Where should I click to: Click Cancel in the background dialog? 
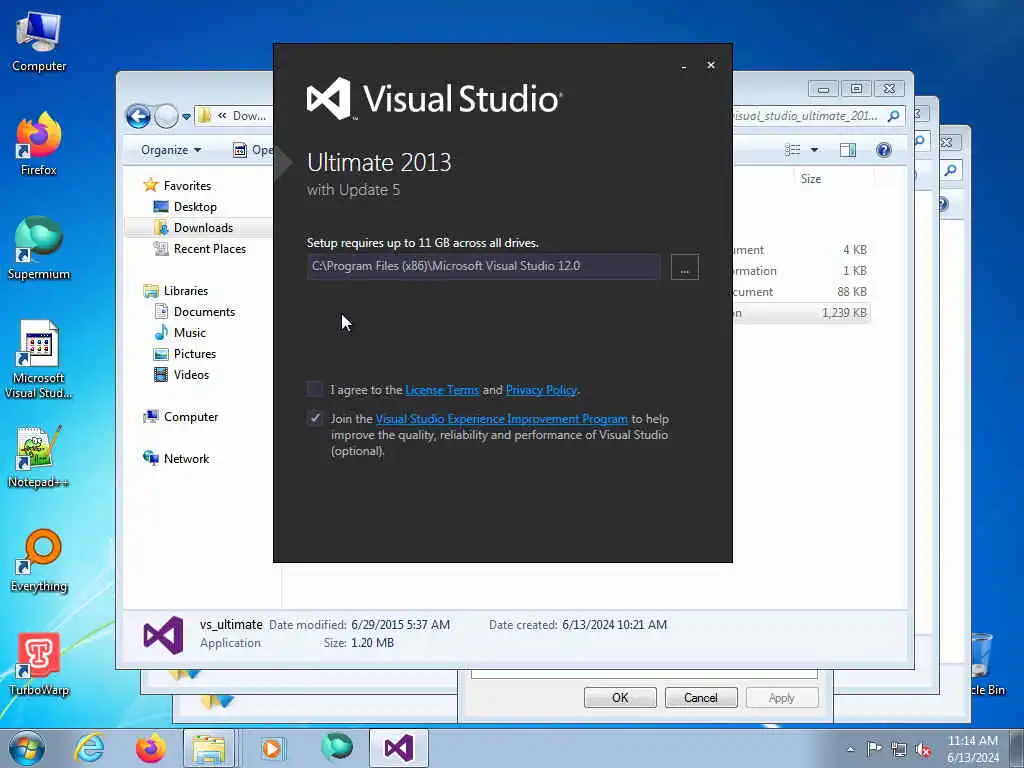pos(701,697)
